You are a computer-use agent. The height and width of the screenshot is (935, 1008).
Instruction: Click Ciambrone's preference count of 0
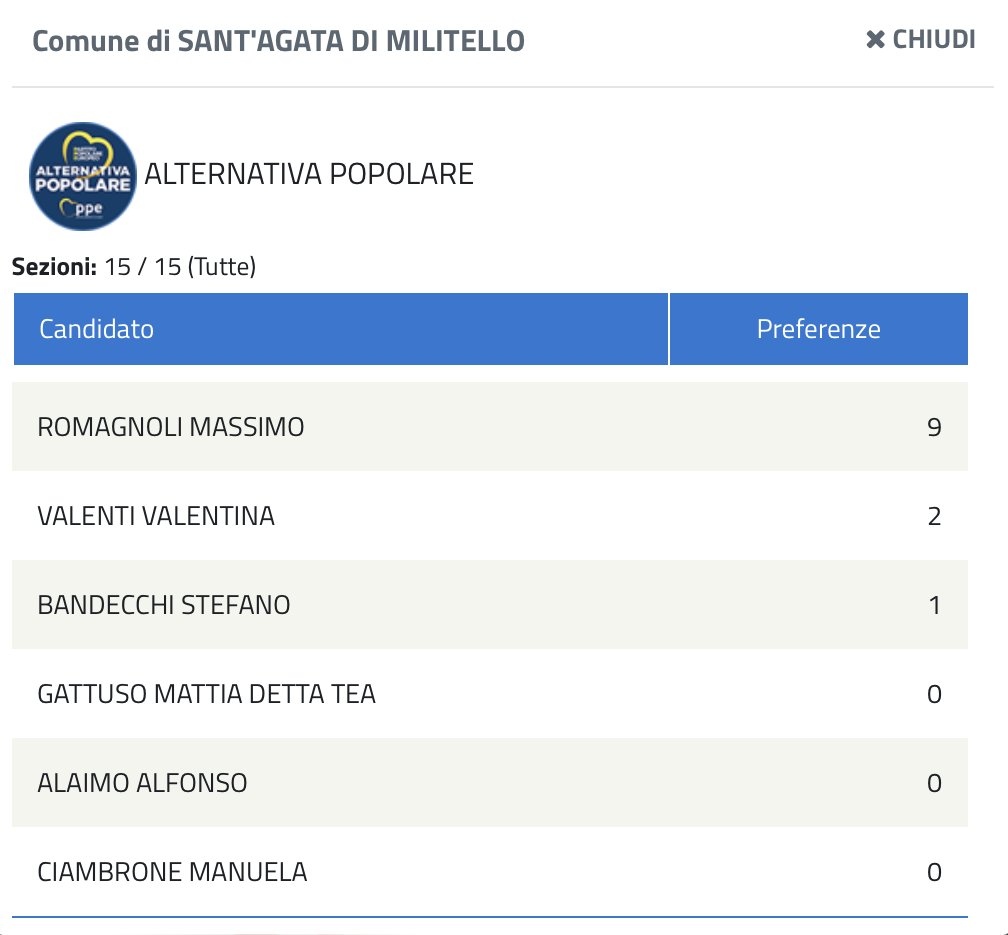[934, 872]
